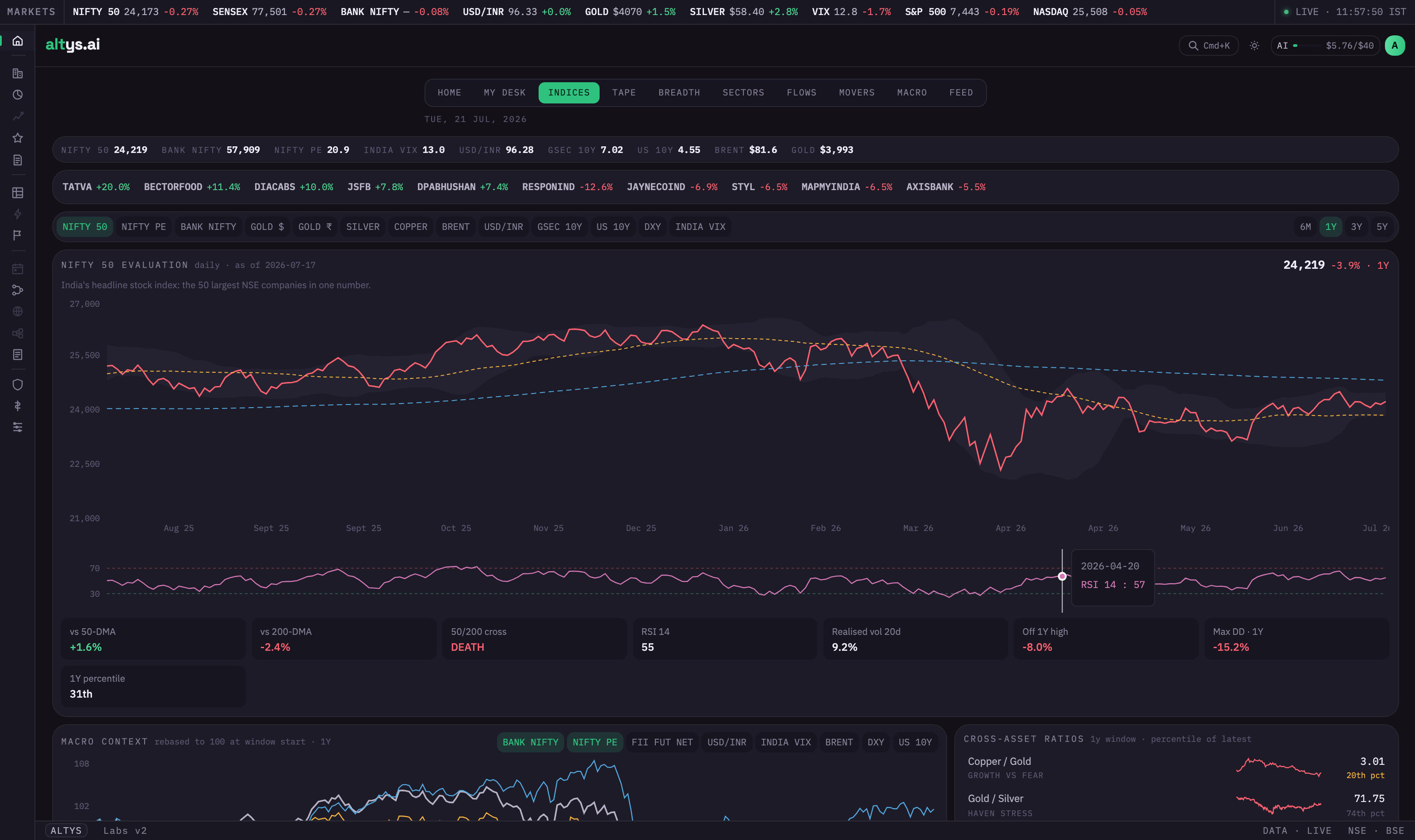Viewport: 1415px width, 840px height.
Task: Click SENSEX 77,501 in the top ticker
Action: (x=269, y=12)
